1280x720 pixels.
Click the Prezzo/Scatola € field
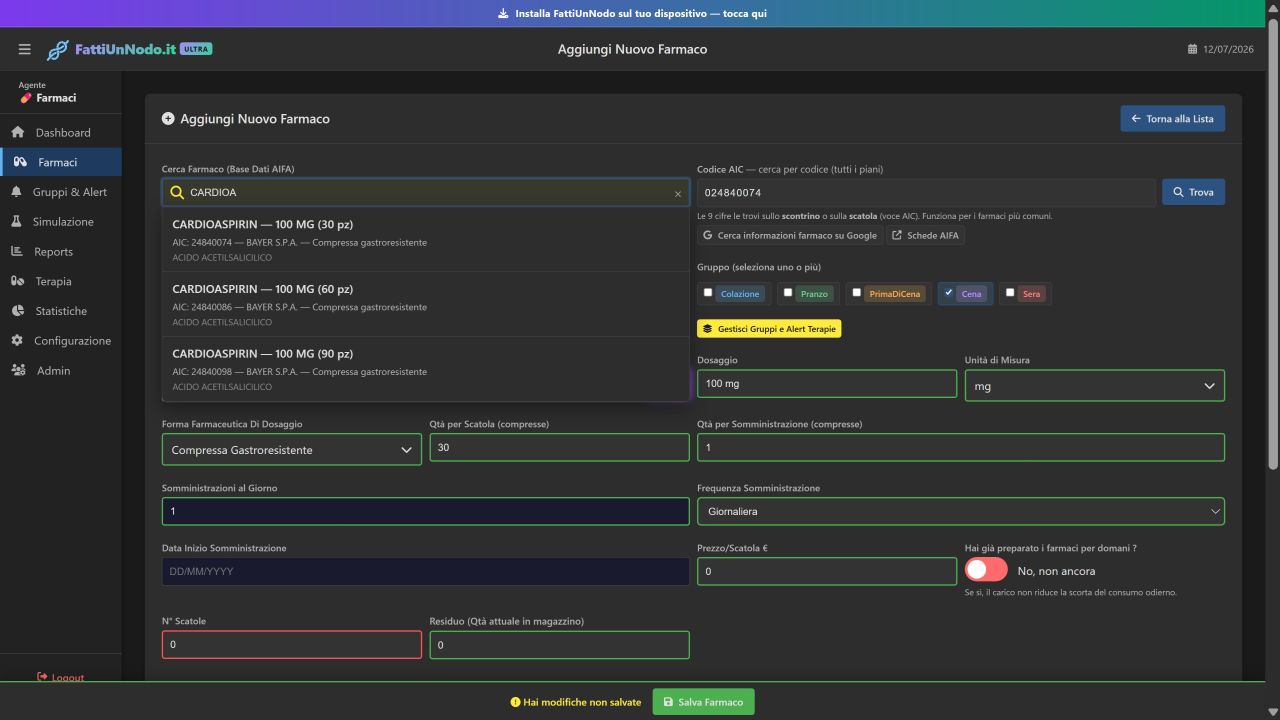tap(827, 571)
